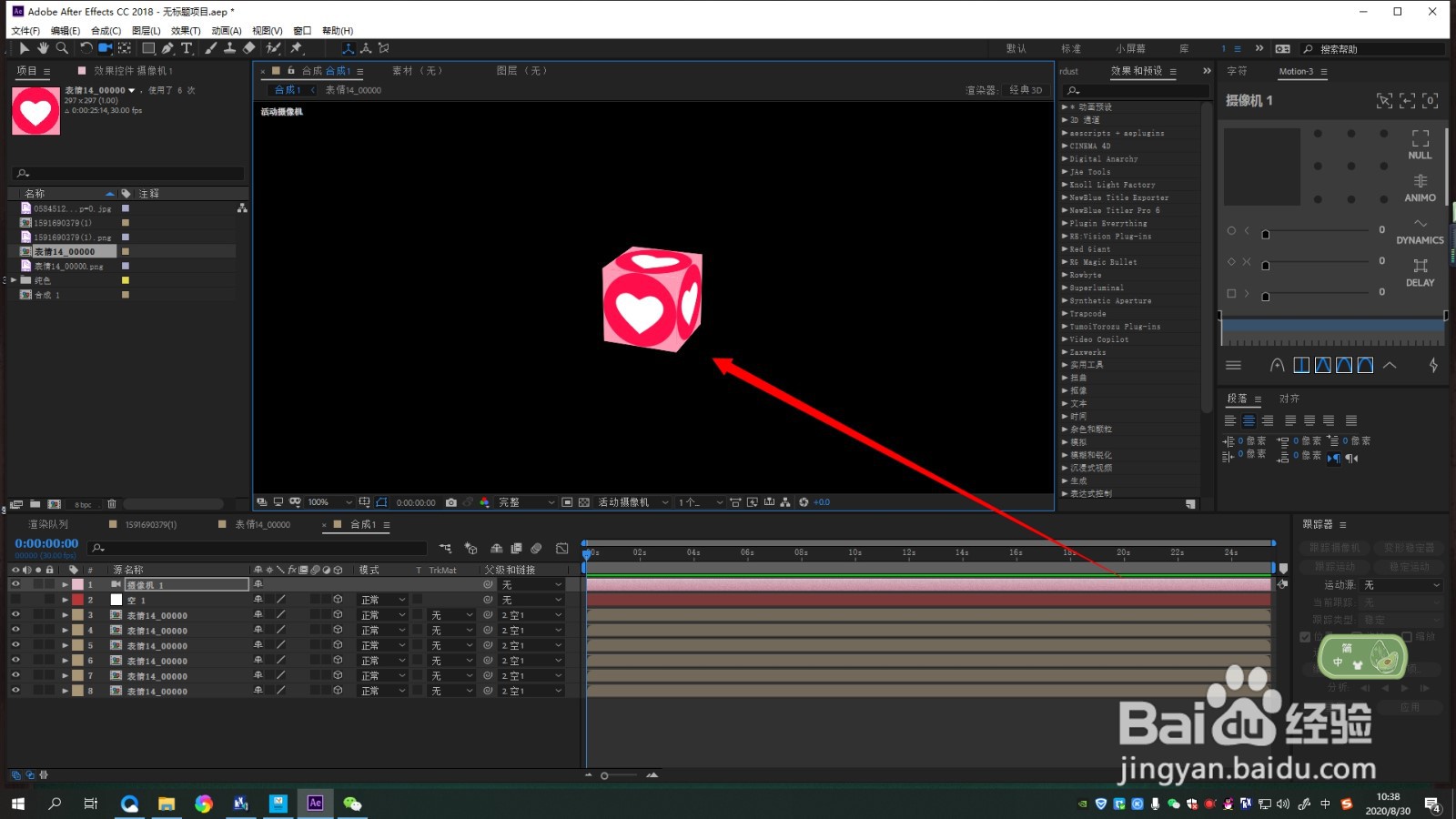
Task: Select the Clone Stamp tool
Action: pyautogui.click(x=230, y=48)
